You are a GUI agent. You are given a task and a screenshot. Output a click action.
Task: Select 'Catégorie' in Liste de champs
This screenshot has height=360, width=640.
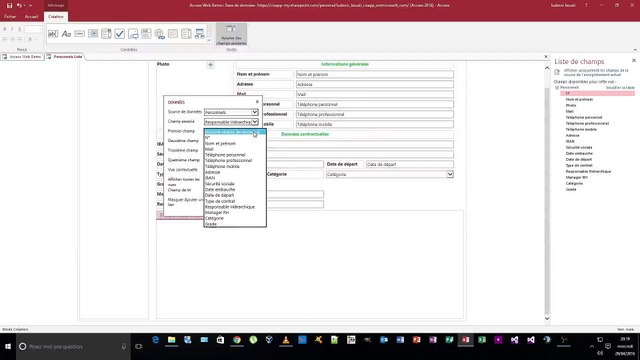[x=574, y=183]
